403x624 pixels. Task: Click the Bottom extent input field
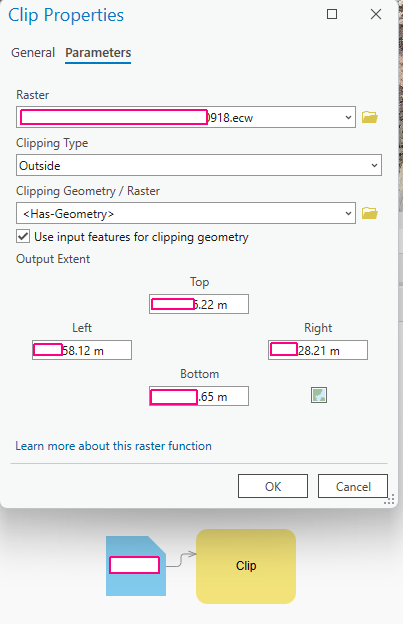199,396
